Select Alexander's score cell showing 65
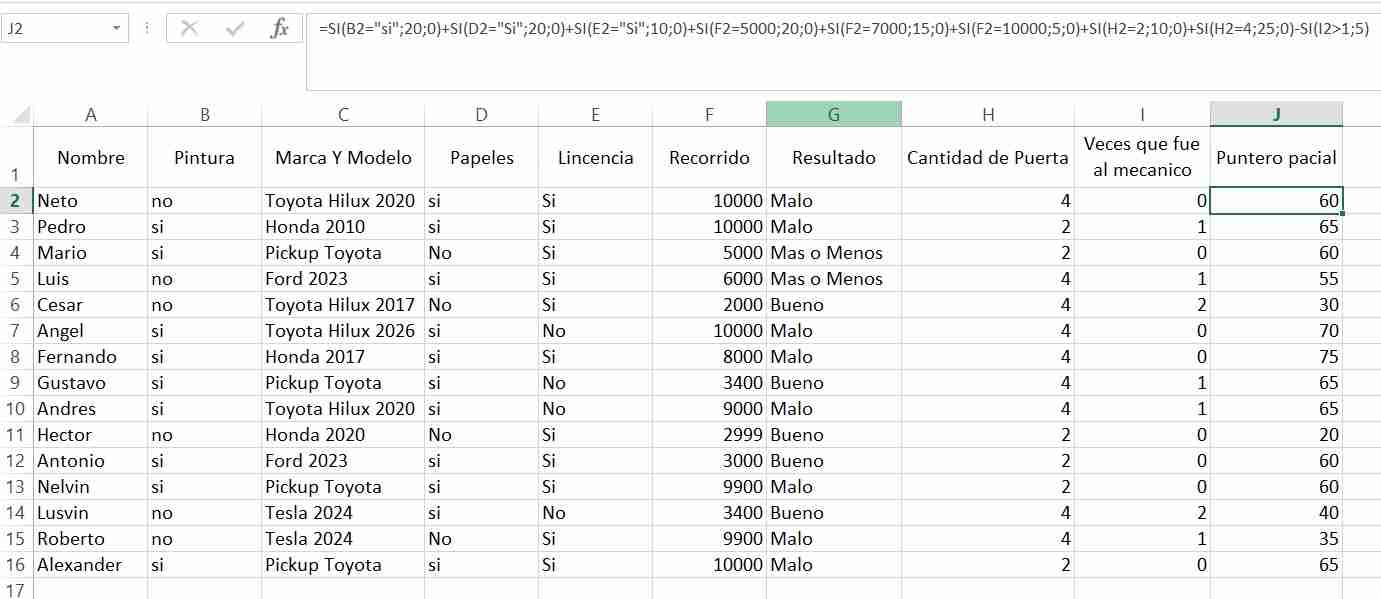 point(1276,565)
